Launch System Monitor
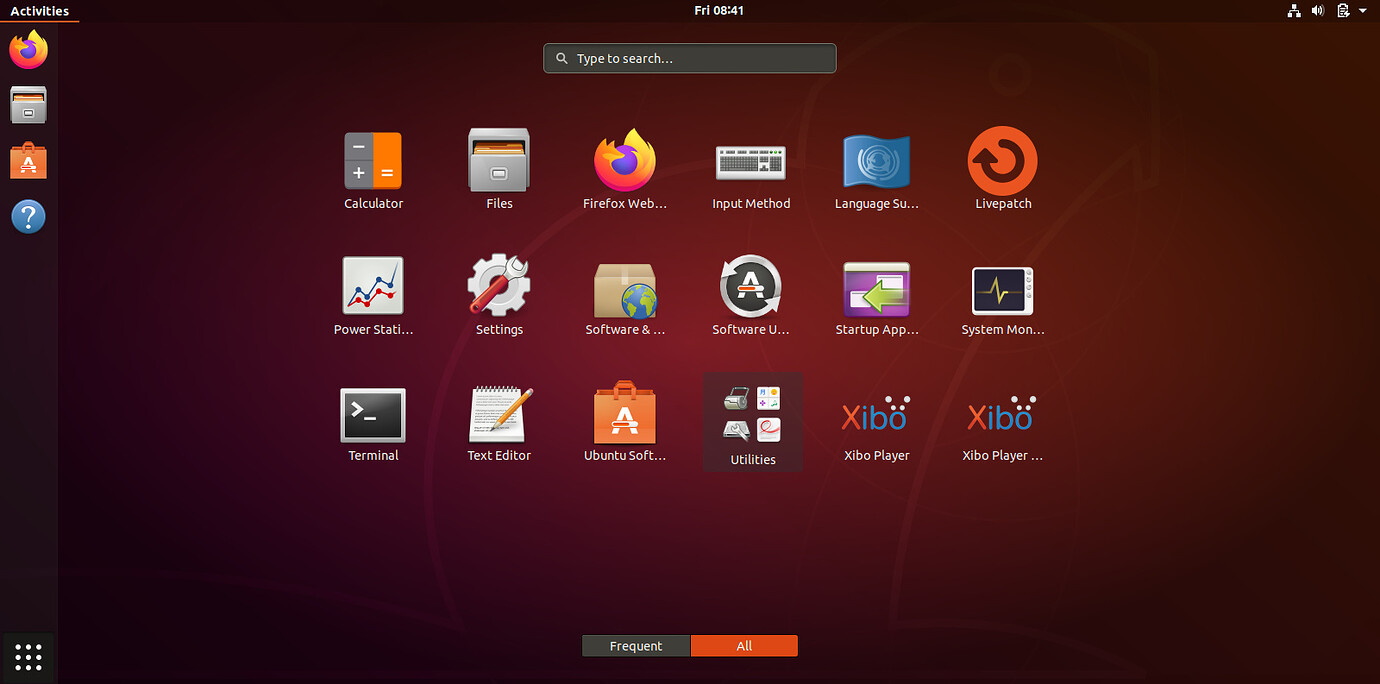 click(1002, 290)
